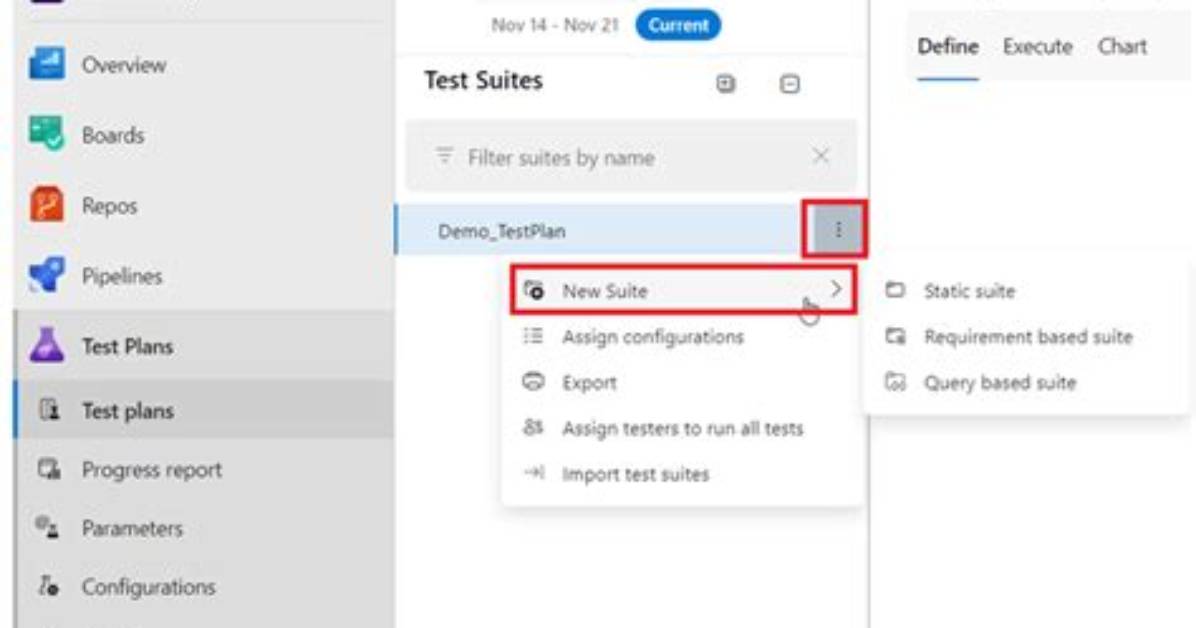This screenshot has height=628, width=1196.
Task: Open the Overview icon in sidebar
Action: 47,64
